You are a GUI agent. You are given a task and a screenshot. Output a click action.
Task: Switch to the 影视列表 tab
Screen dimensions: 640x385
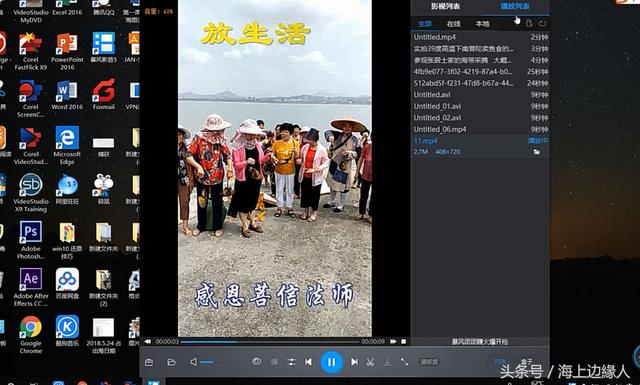click(x=445, y=6)
